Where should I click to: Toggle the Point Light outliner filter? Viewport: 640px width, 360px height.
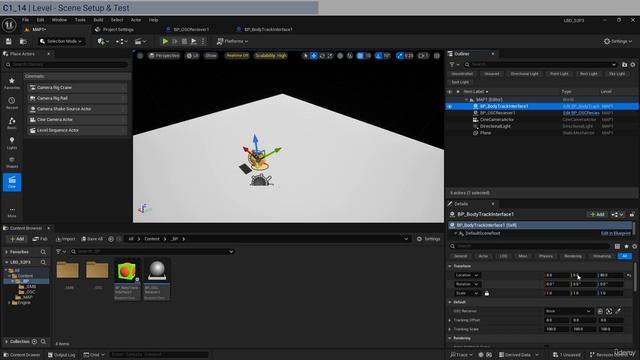pos(559,74)
